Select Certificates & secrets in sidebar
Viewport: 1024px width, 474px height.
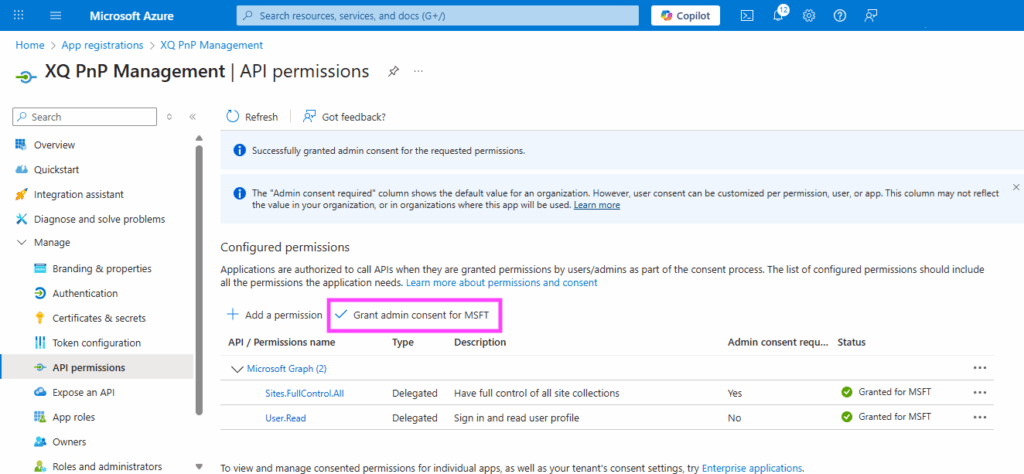(x=98, y=318)
